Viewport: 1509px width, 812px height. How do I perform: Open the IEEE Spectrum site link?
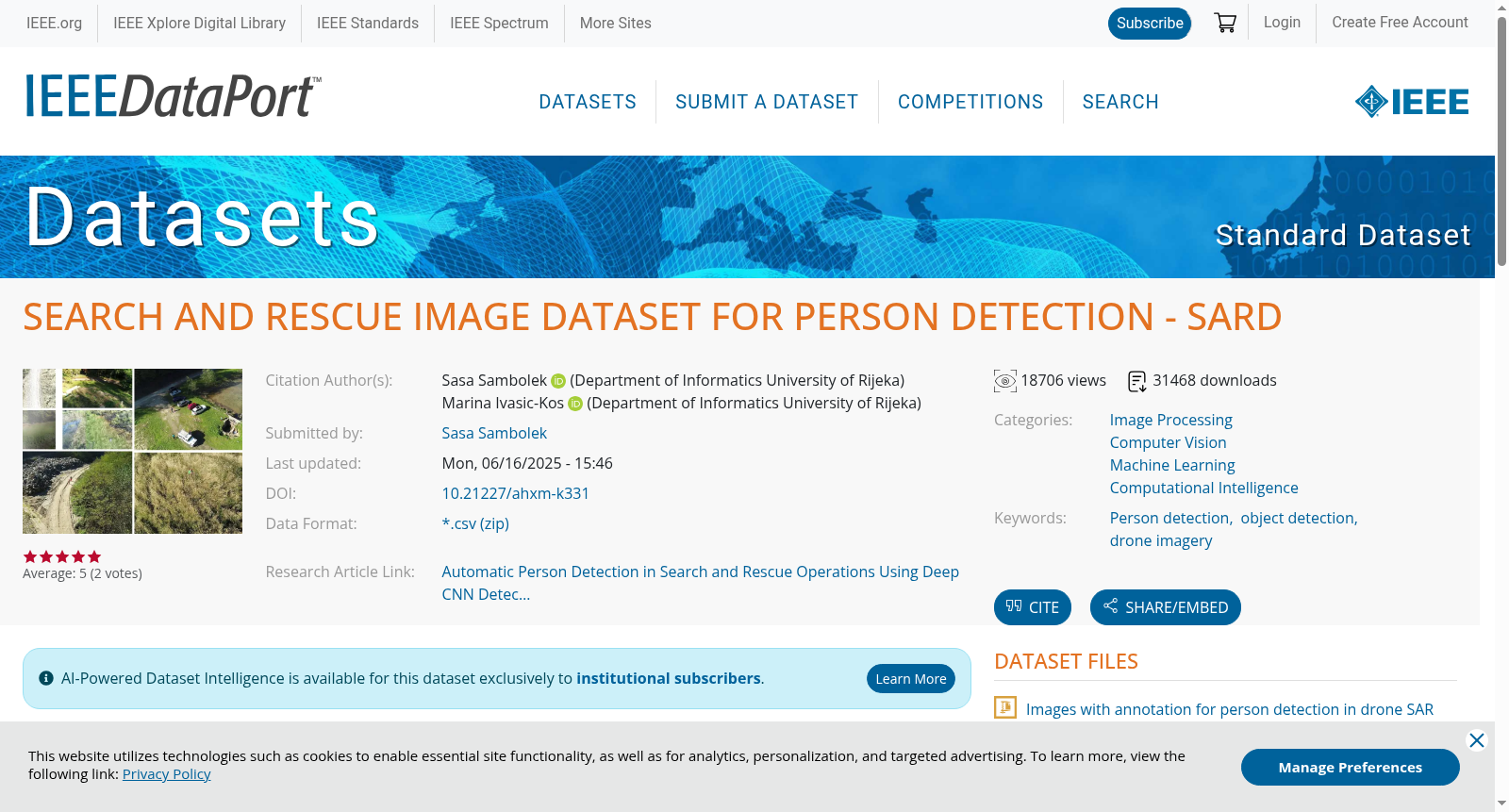point(499,23)
